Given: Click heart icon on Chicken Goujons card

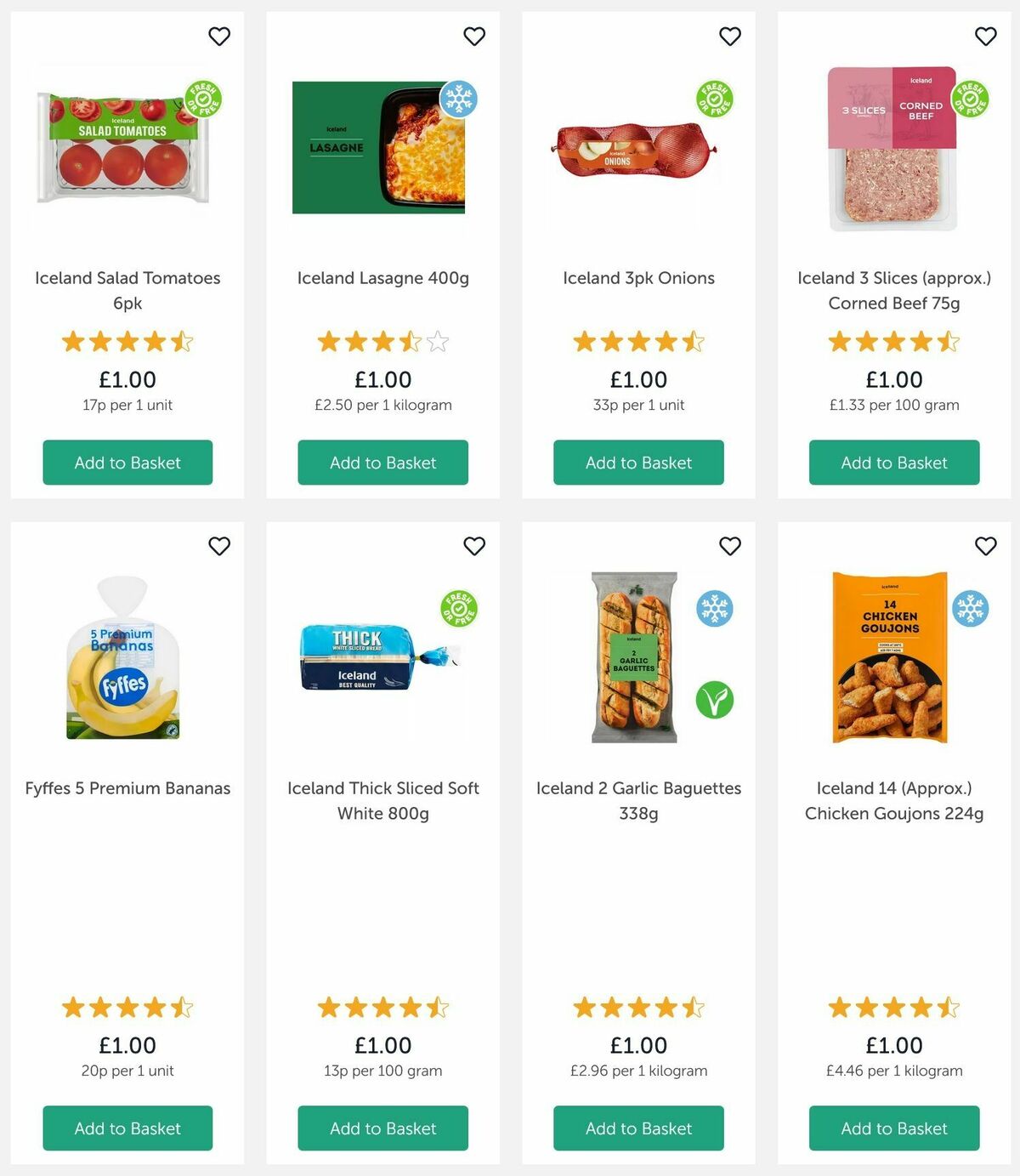Looking at the screenshot, I should tap(985, 546).
